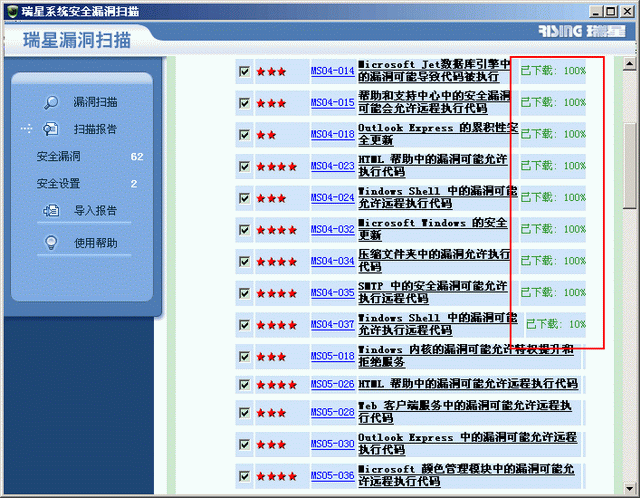Click MS04-014 download status 已下载: 100%

click(553, 71)
